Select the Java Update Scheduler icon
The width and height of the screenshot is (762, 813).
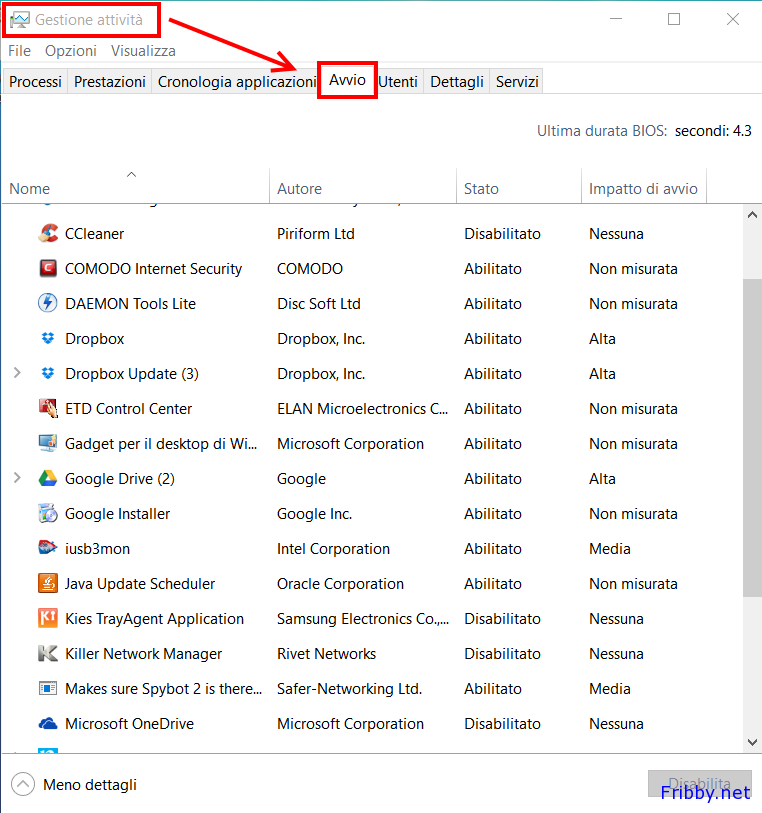[x=47, y=584]
